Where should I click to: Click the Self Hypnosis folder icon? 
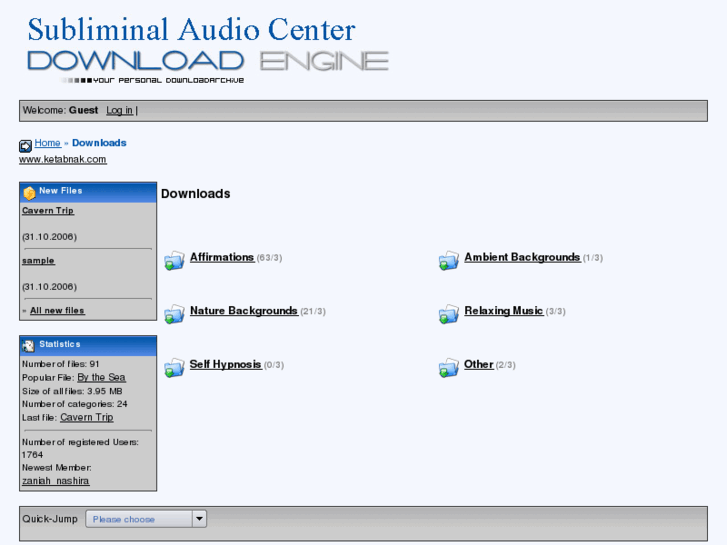pos(174,367)
